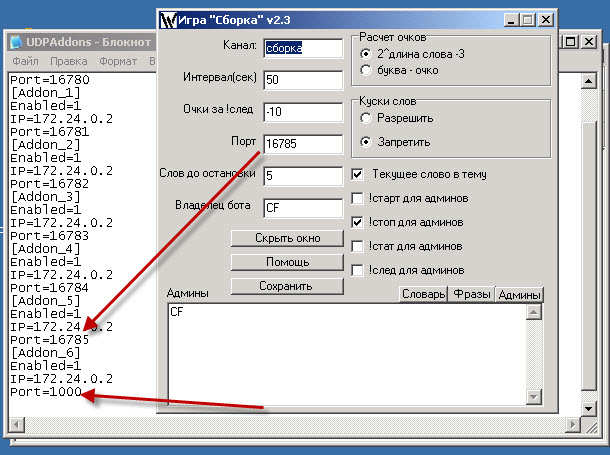Toggle "!стат для админов" checkbox
Screen dimensions: 610x455
(359, 246)
